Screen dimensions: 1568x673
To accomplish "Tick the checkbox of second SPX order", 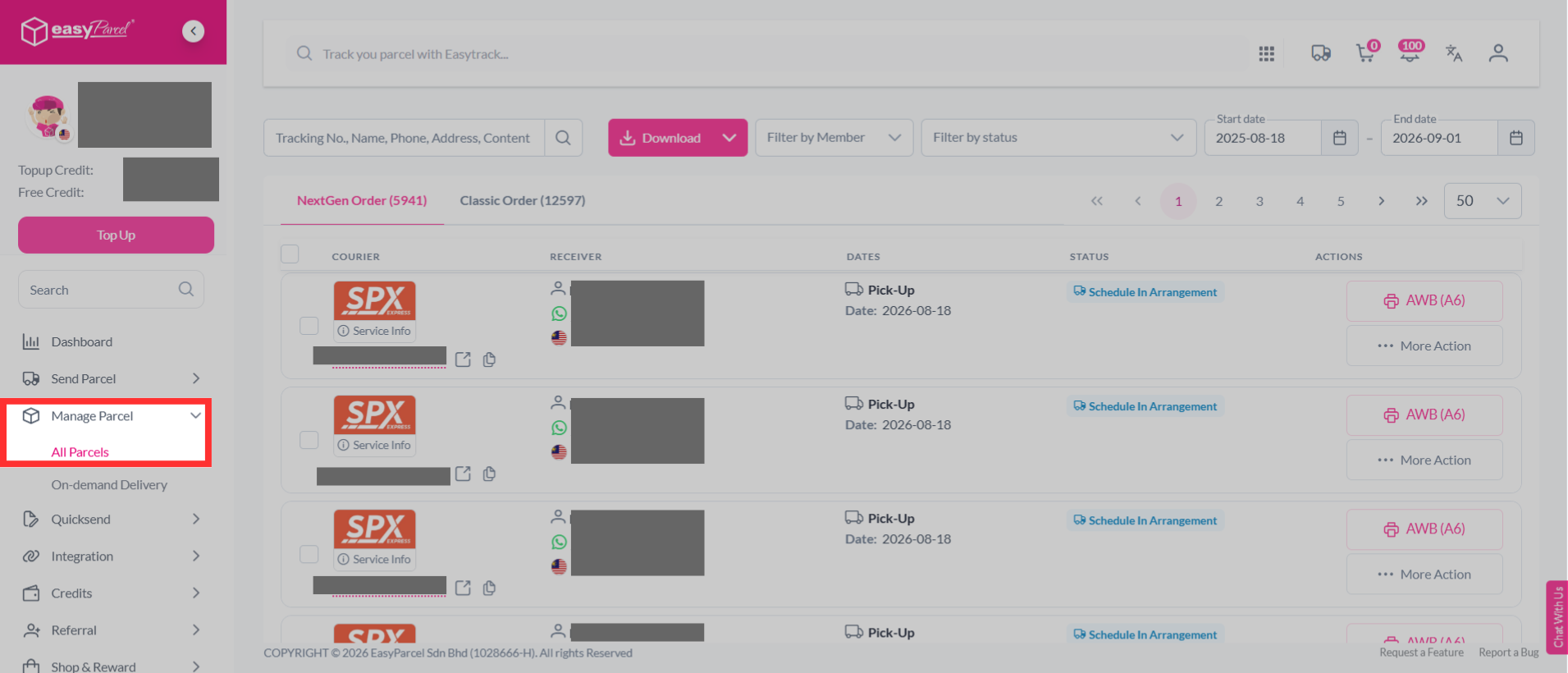I will (x=309, y=440).
